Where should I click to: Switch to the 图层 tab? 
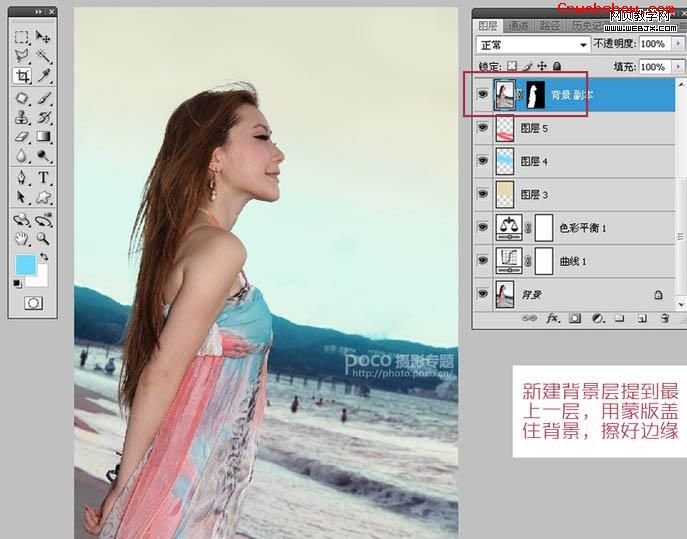(488, 25)
